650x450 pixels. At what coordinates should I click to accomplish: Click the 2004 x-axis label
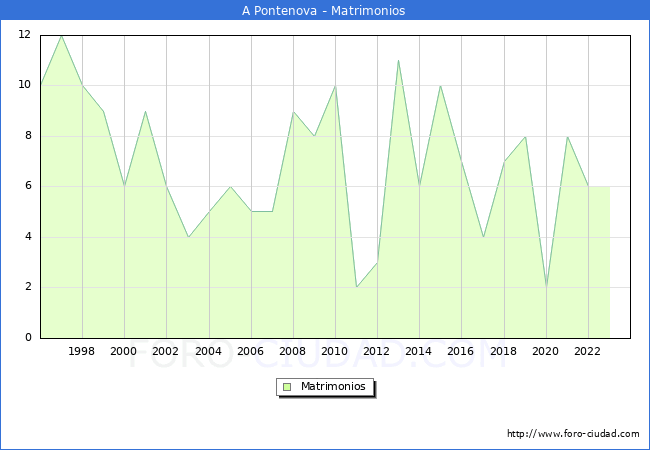[208, 352]
